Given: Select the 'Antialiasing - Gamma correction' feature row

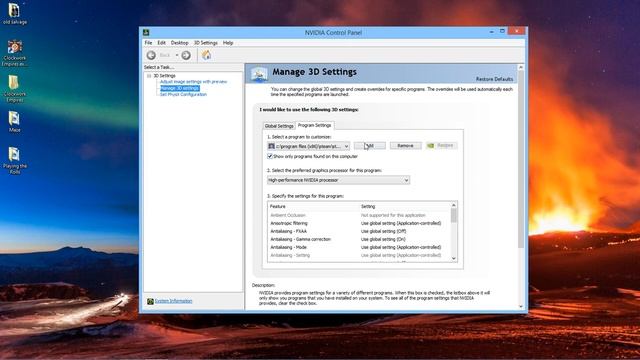Looking at the screenshot, I should [x=359, y=239].
